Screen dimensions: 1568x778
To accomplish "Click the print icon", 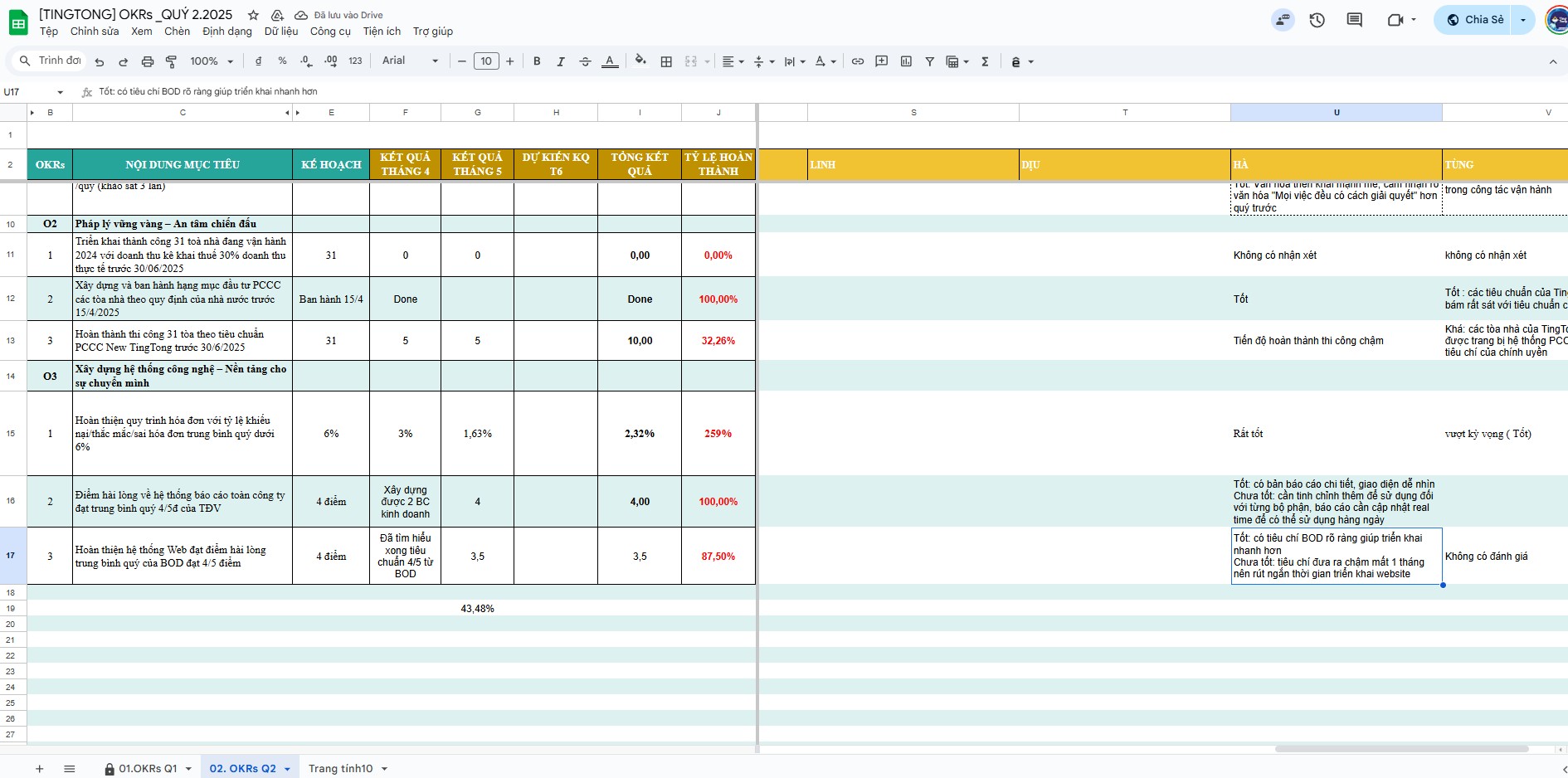I will [148, 61].
